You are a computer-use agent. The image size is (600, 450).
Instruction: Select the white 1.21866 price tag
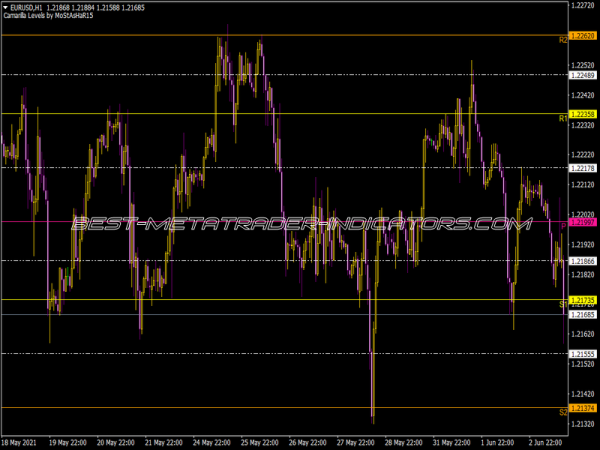click(x=582, y=261)
